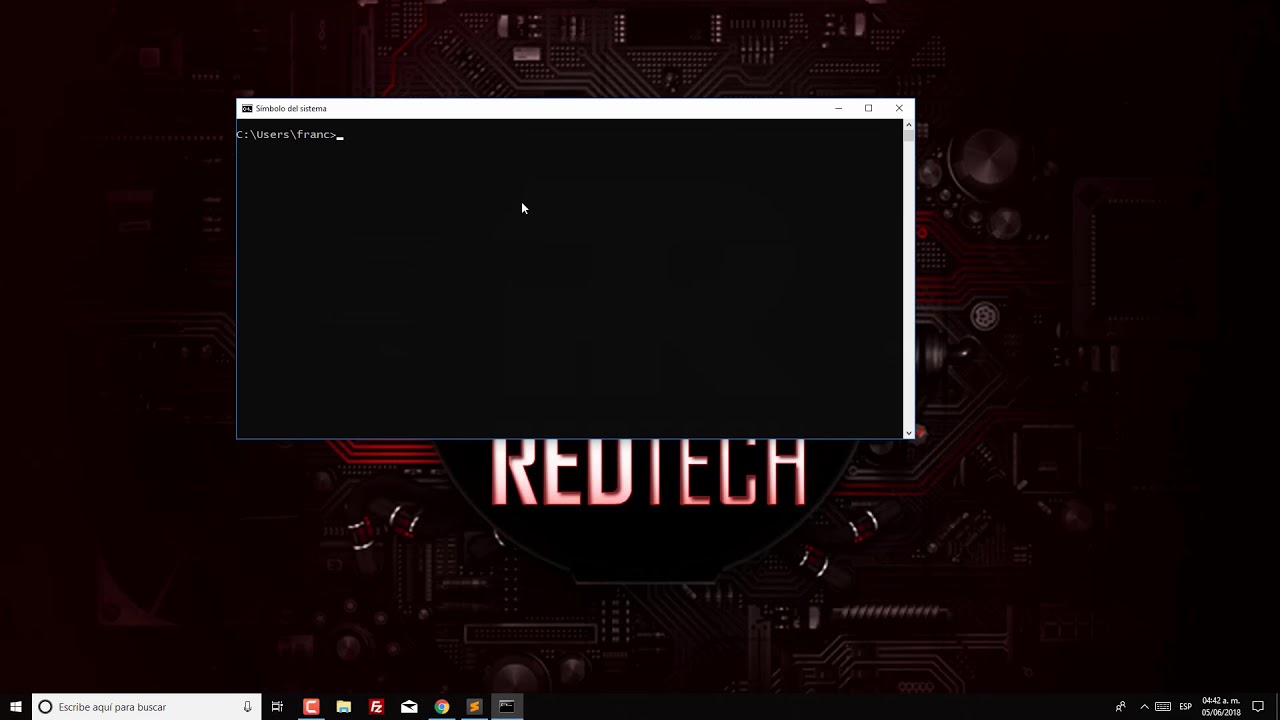Image resolution: width=1280 pixels, height=720 pixels.
Task: Open the People icon in system tray
Action: click(1121, 707)
